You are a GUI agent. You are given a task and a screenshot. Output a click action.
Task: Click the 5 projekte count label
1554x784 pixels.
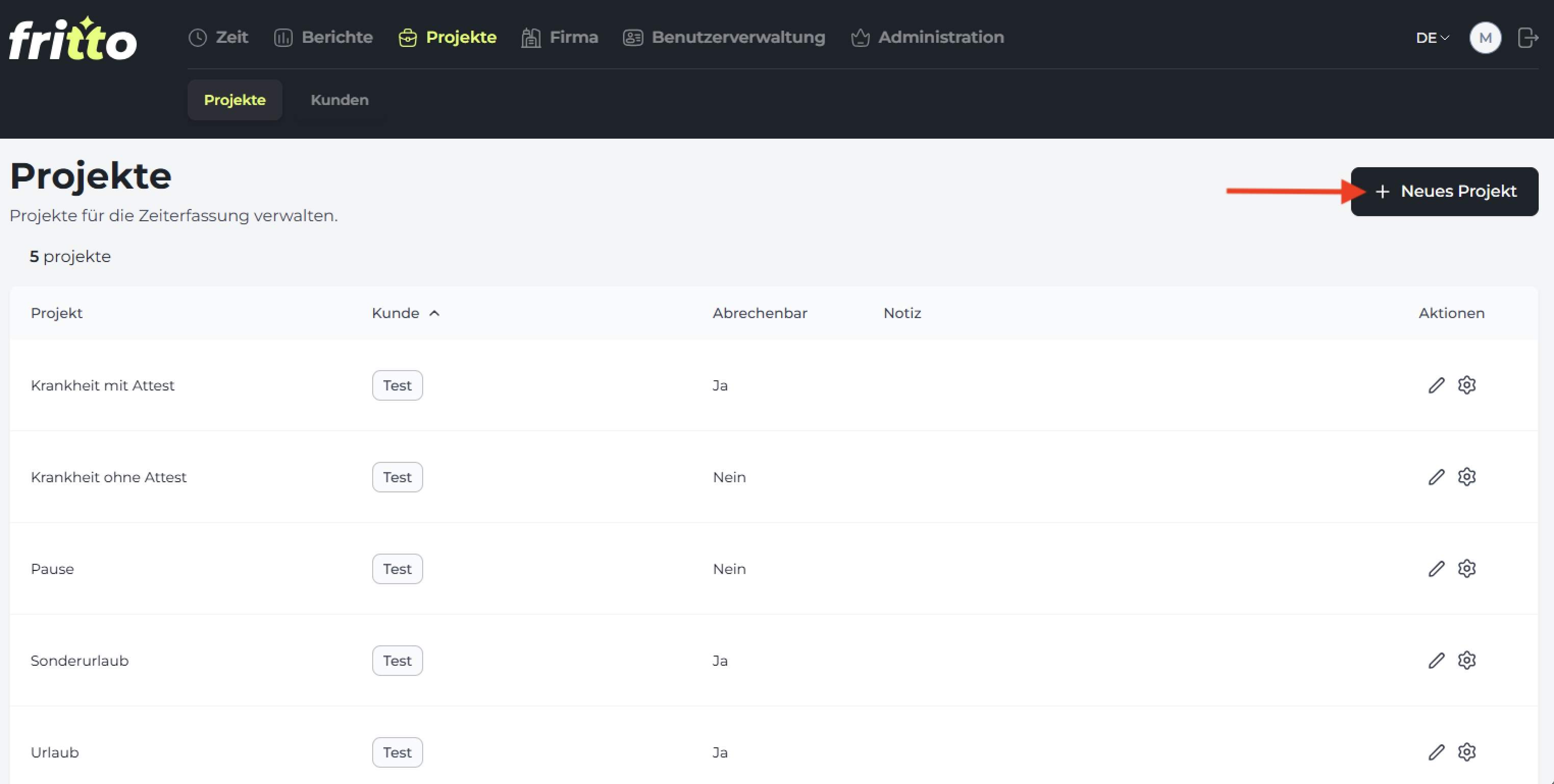(x=70, y=256)
